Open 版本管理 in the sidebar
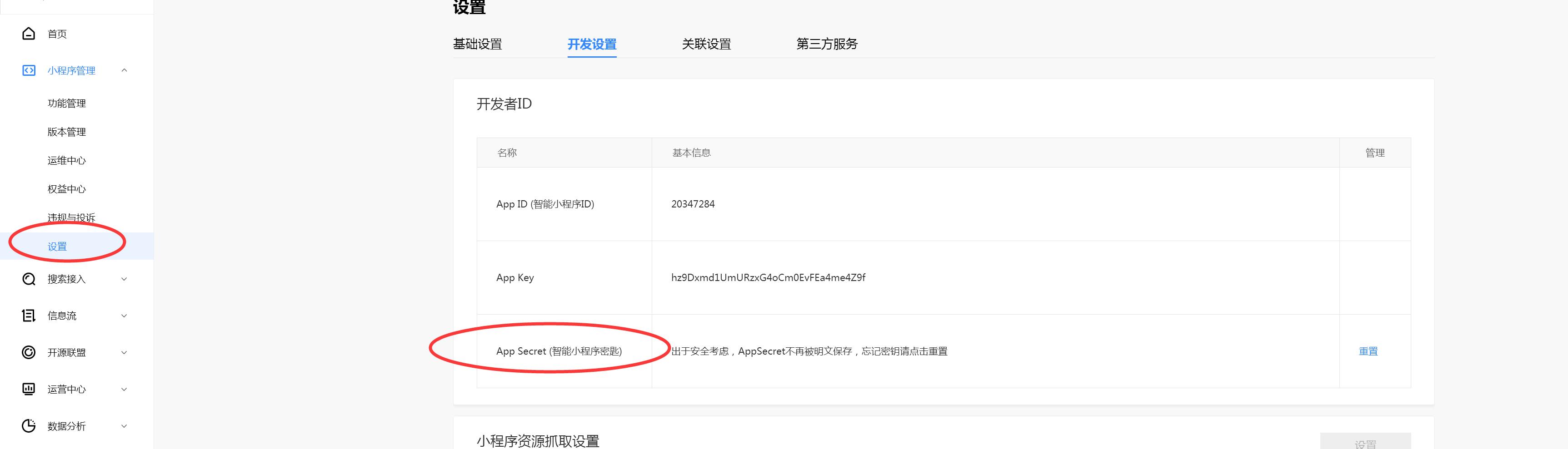 (67, 132)
